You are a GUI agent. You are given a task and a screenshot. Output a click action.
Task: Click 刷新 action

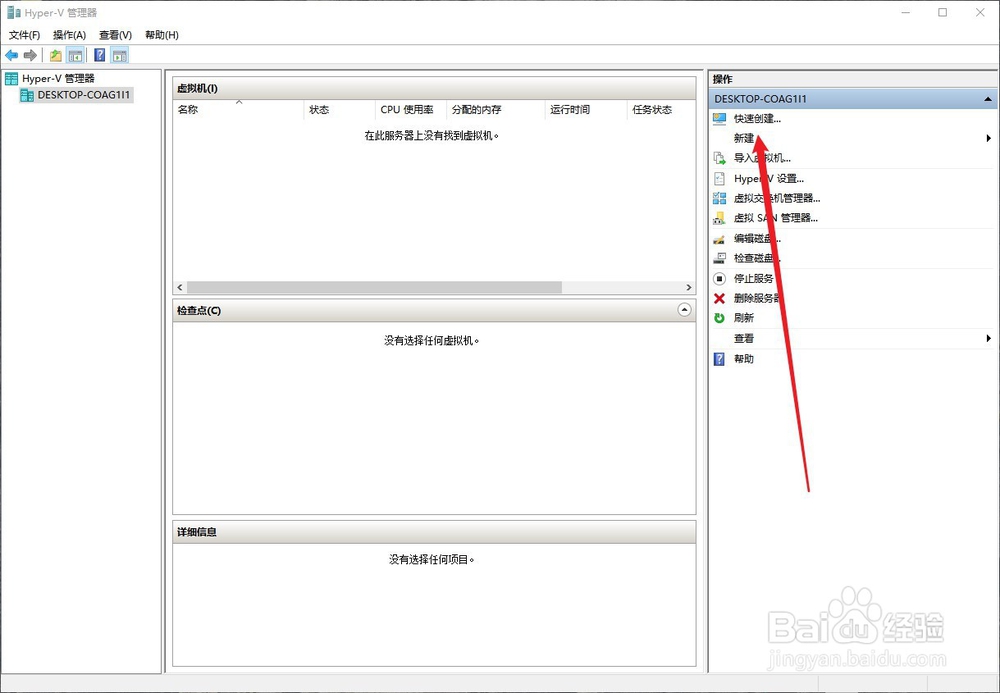[x=744, y=317]
